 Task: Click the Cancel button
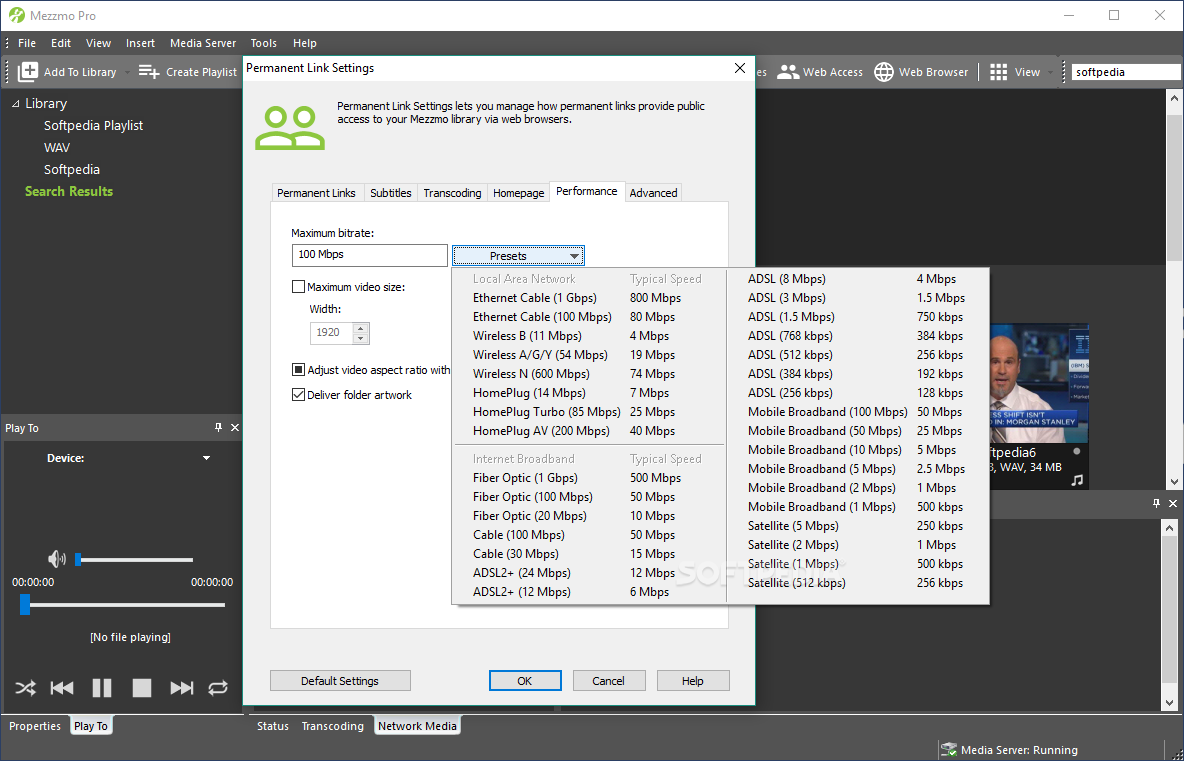tap(609, 681)
